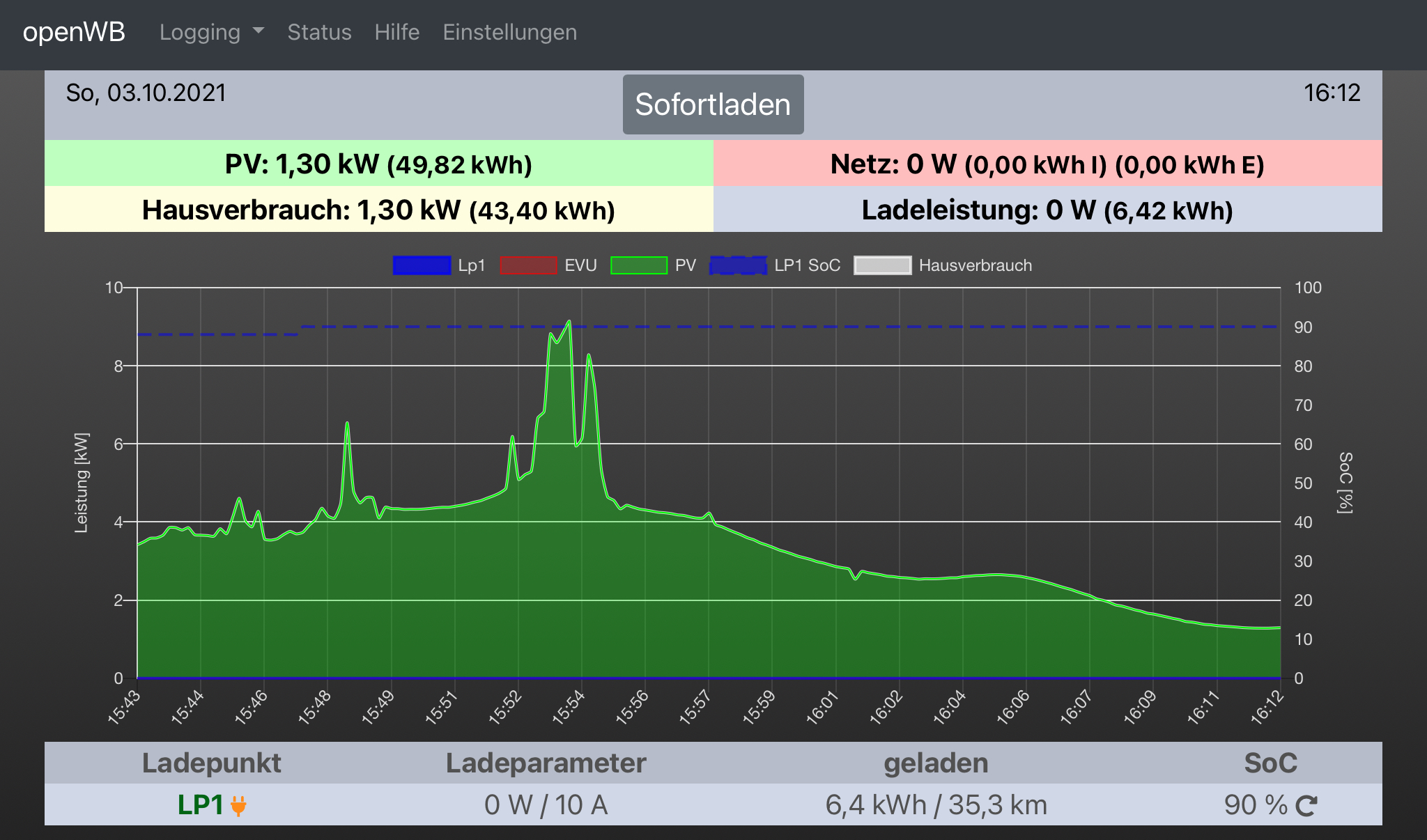Viewport: 1427px width, 840px height.
Task: Click the openWB brand link
Action: (x=74, y=32)
